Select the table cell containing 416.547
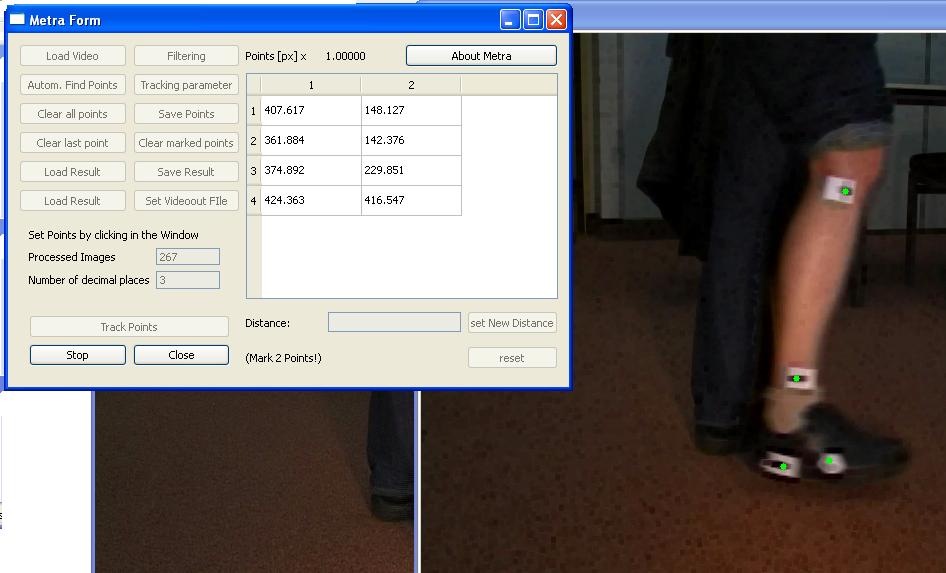 click(x=410, y=201)
